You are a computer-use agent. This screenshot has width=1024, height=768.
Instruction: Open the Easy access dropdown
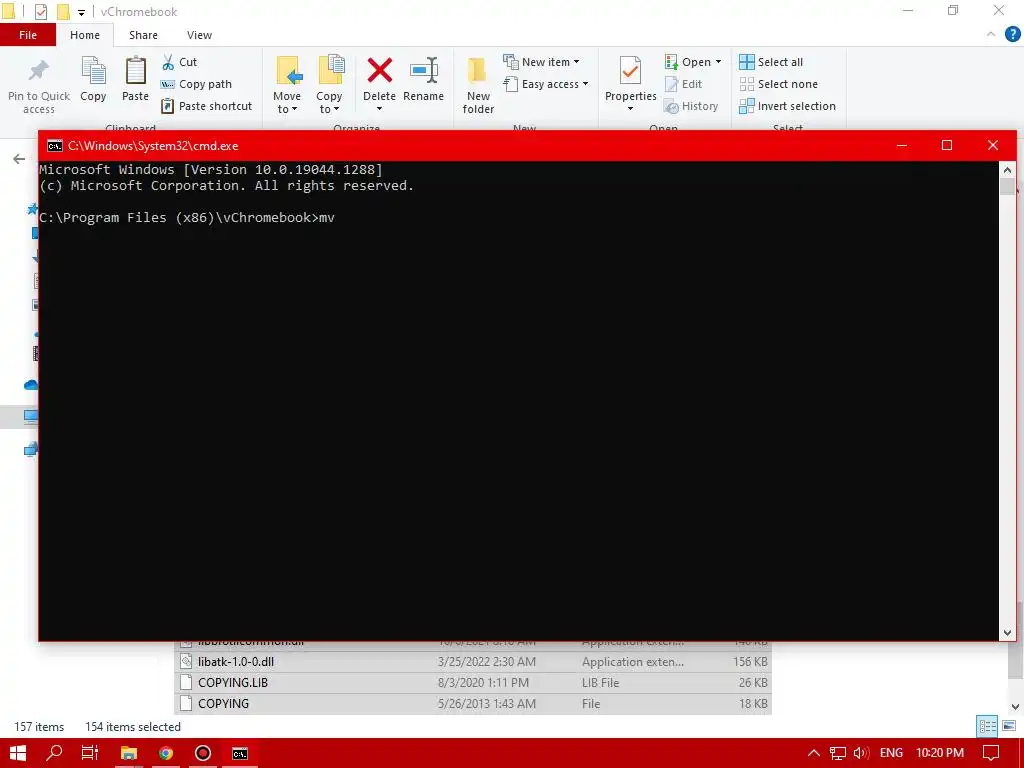546,84
